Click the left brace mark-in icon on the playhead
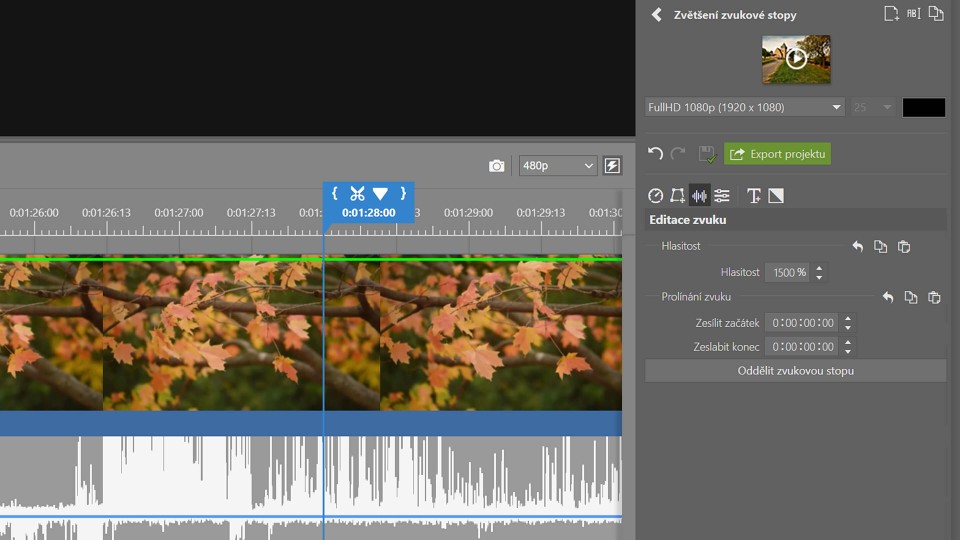This screenshot has height=540, width=960. point(334,194)
